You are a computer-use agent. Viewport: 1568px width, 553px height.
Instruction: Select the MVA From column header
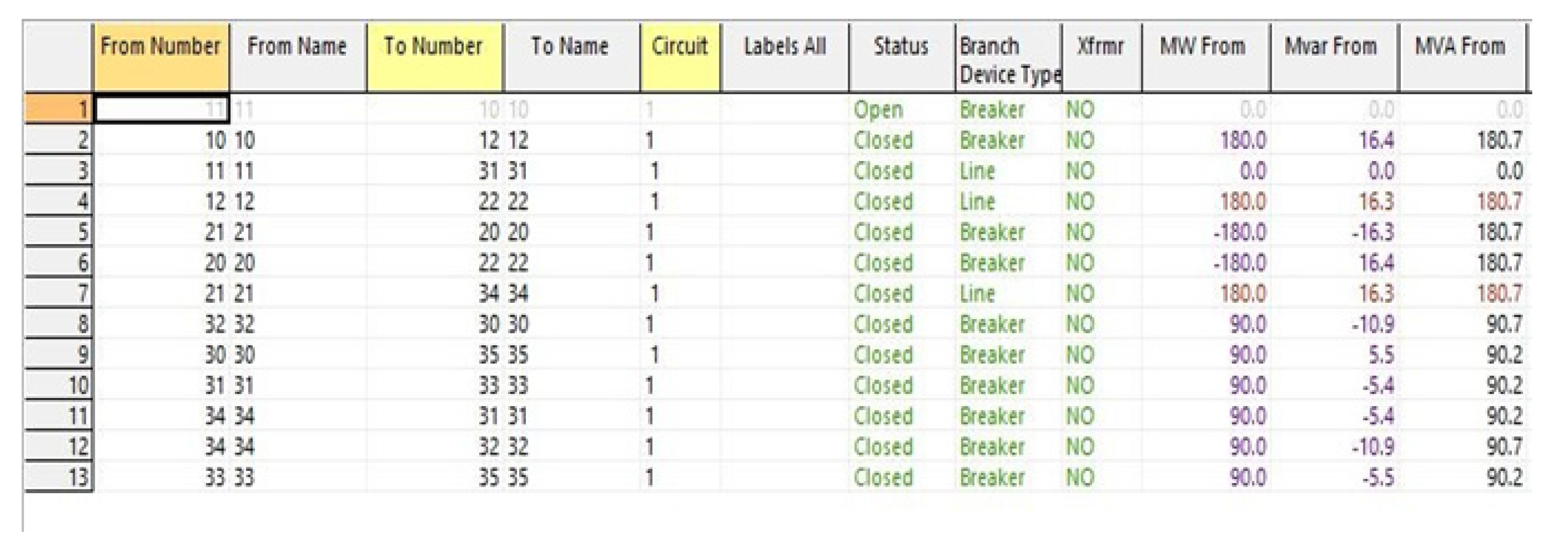pyautogui.click(x=1462, y=58)
